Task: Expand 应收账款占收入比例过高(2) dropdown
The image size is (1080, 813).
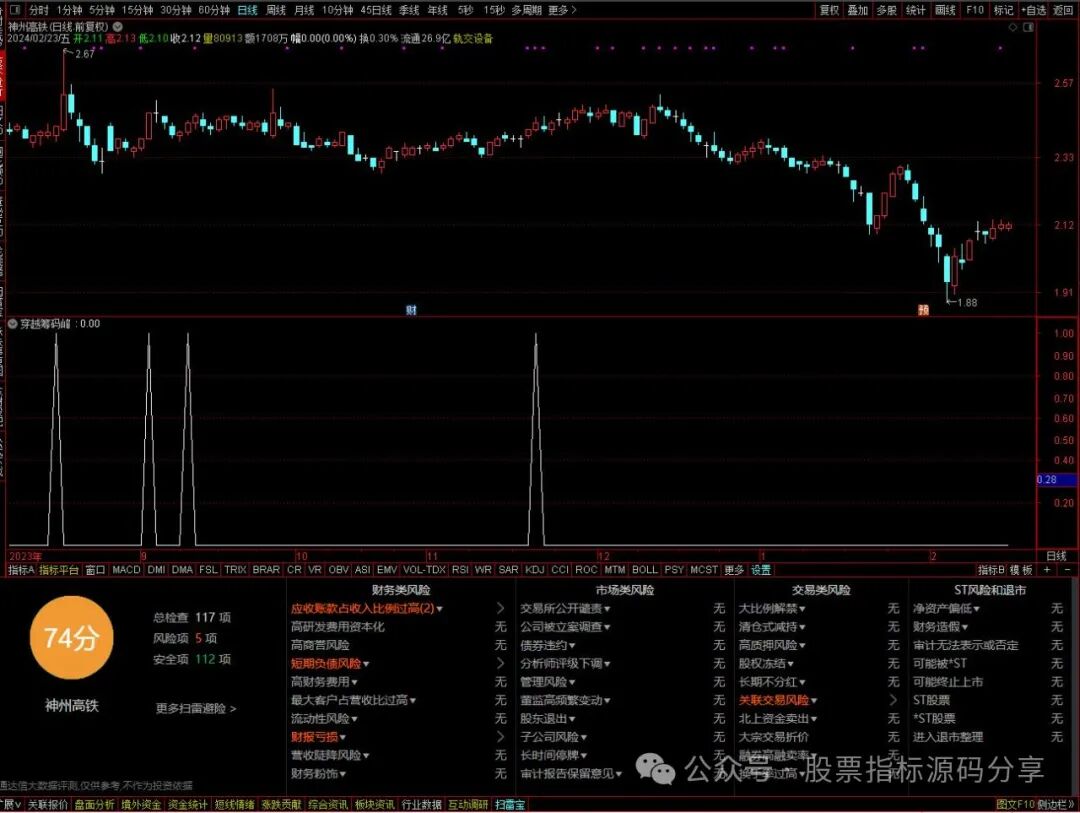Action: (x=439, y=609)
